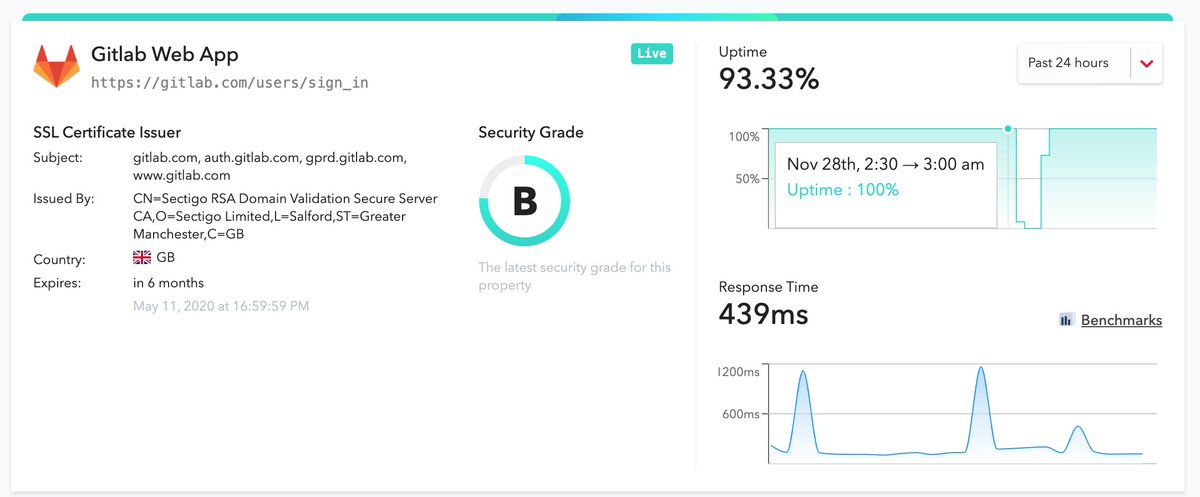Click the Security Grade heading

pos(530,132)
